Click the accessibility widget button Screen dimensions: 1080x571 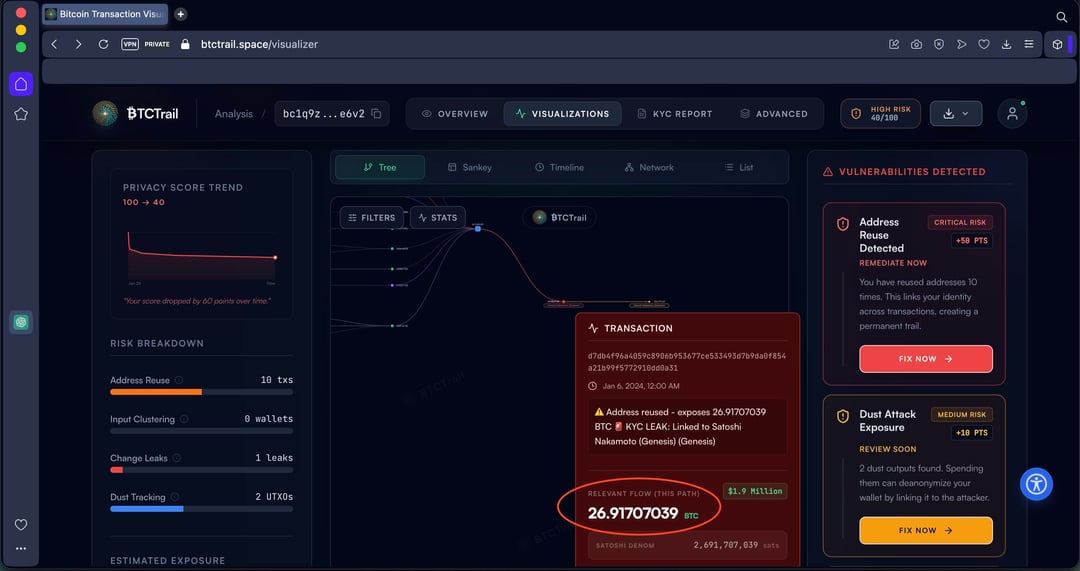1036,484
